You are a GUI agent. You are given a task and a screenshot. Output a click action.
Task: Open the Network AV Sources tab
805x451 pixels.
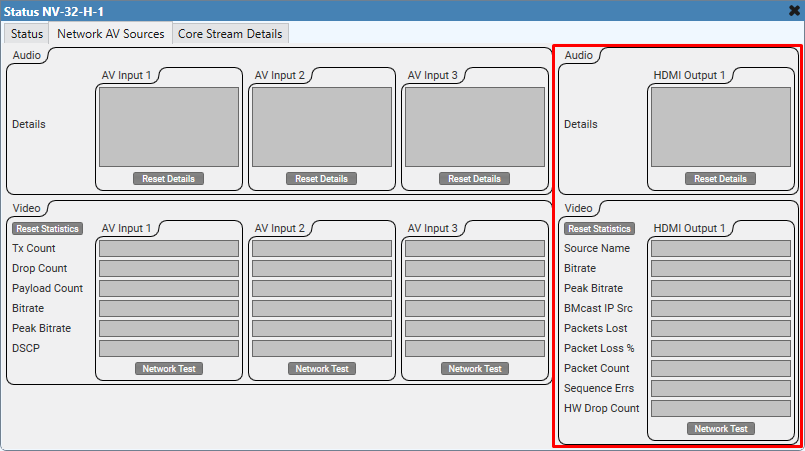tap(110, 34)
